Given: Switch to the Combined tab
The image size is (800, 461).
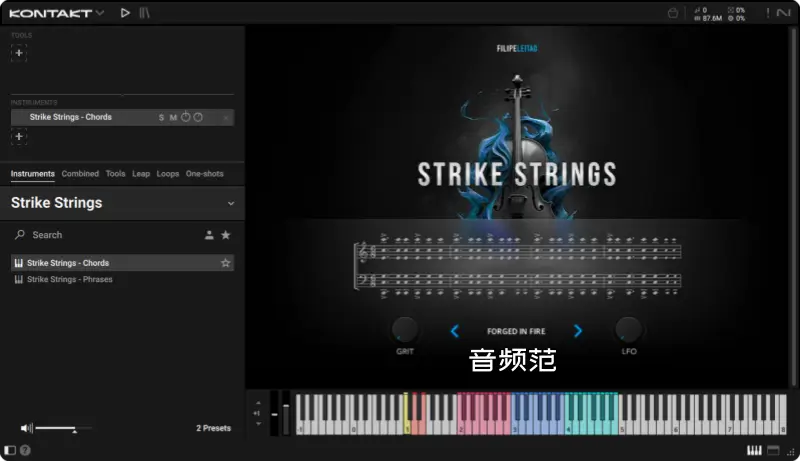Looking at the screenshot, I should (x=80, y=174).
